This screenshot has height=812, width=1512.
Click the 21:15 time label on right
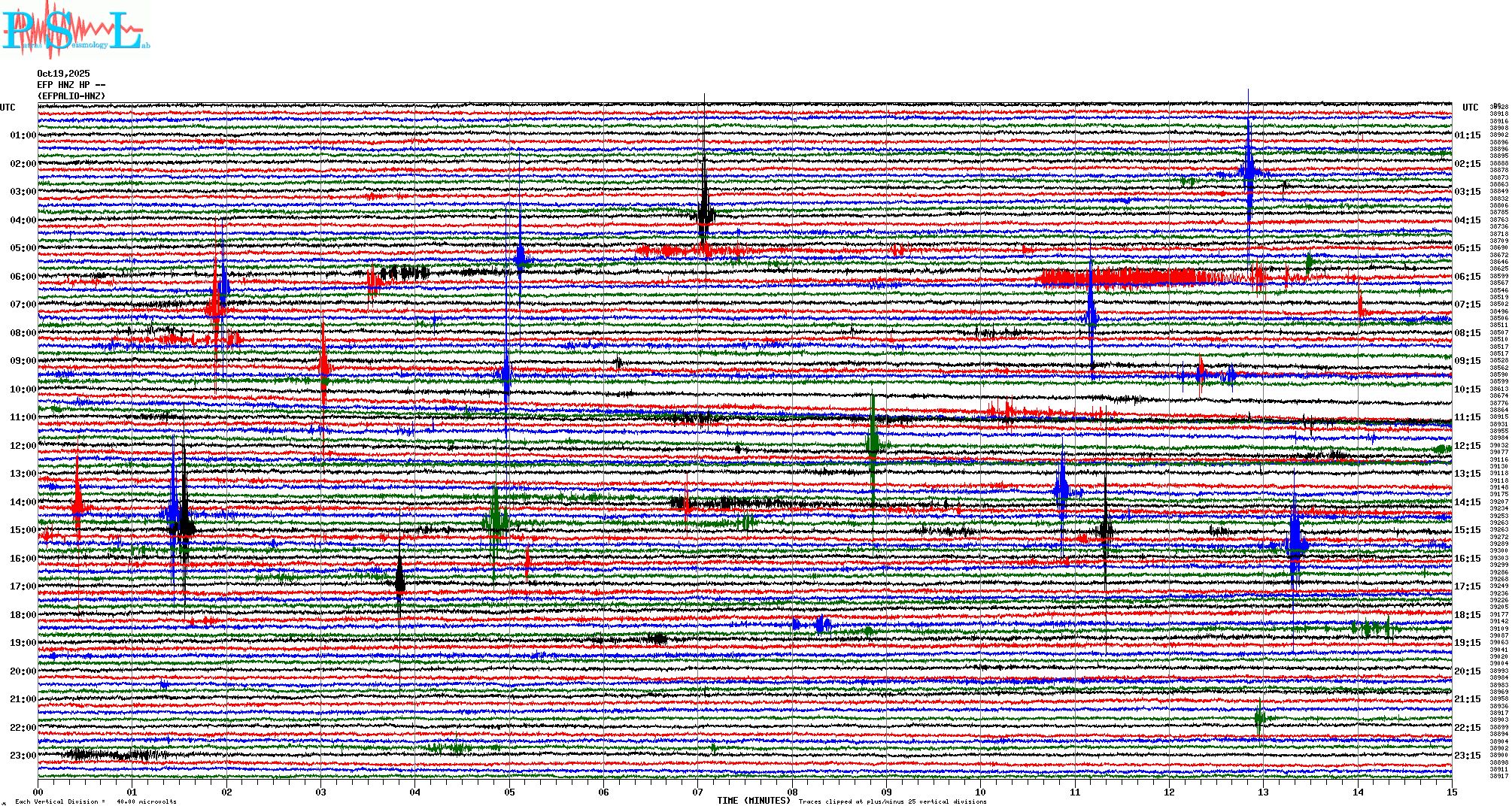coord(1467,699)
